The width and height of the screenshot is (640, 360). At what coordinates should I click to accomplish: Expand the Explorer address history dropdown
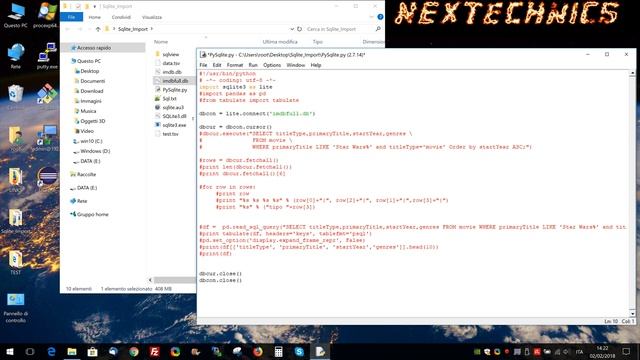291,29
